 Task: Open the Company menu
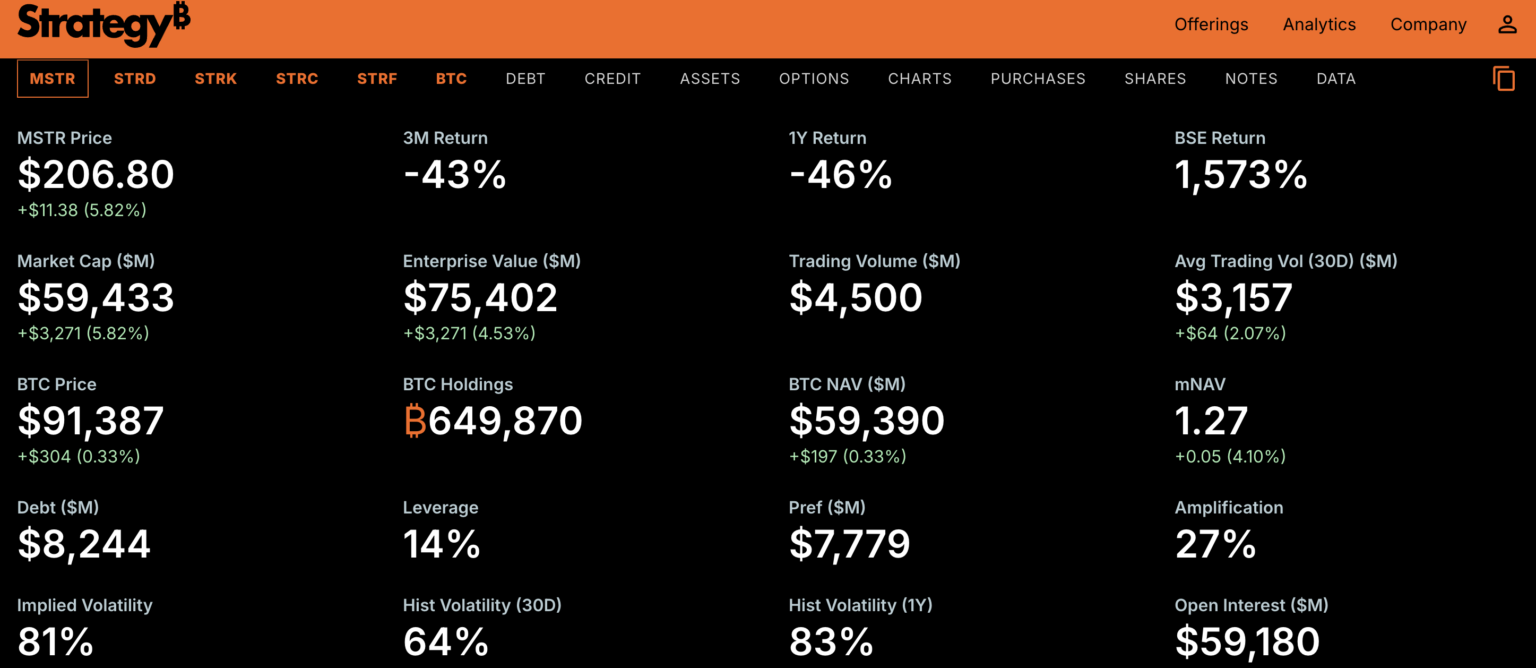(x=1428, y=25)
